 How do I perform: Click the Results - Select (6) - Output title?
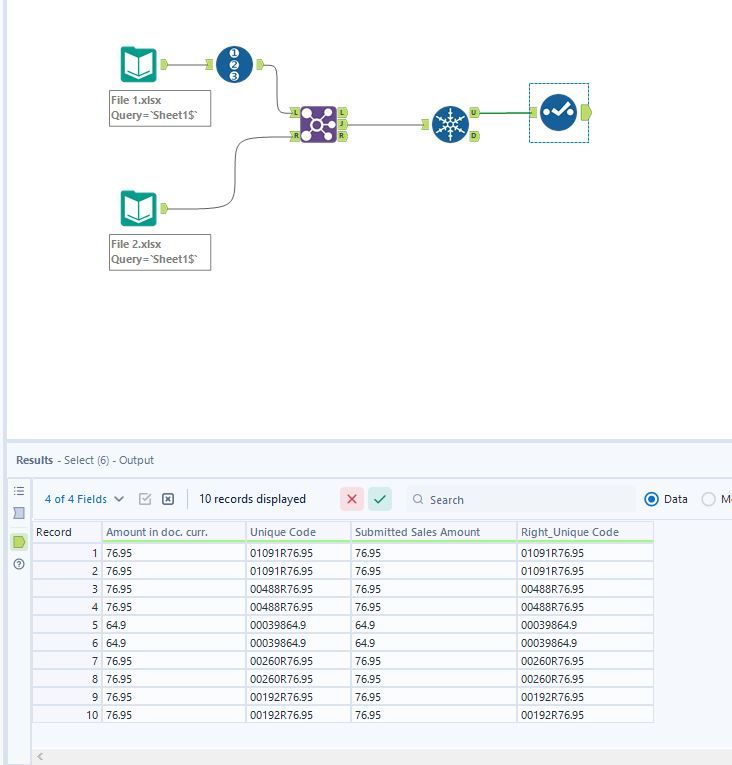pos(85,460)
